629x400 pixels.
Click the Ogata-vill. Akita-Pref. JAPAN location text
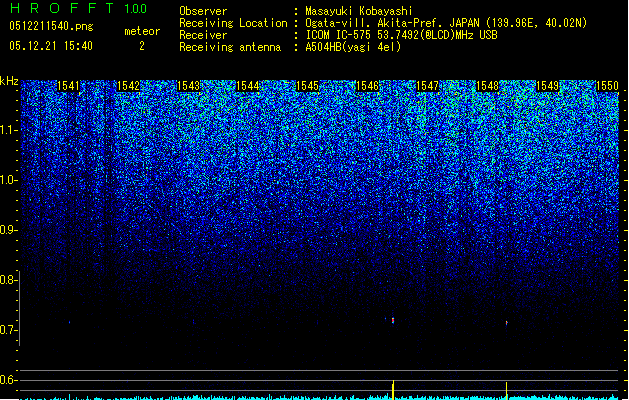[x=446, y=23]
